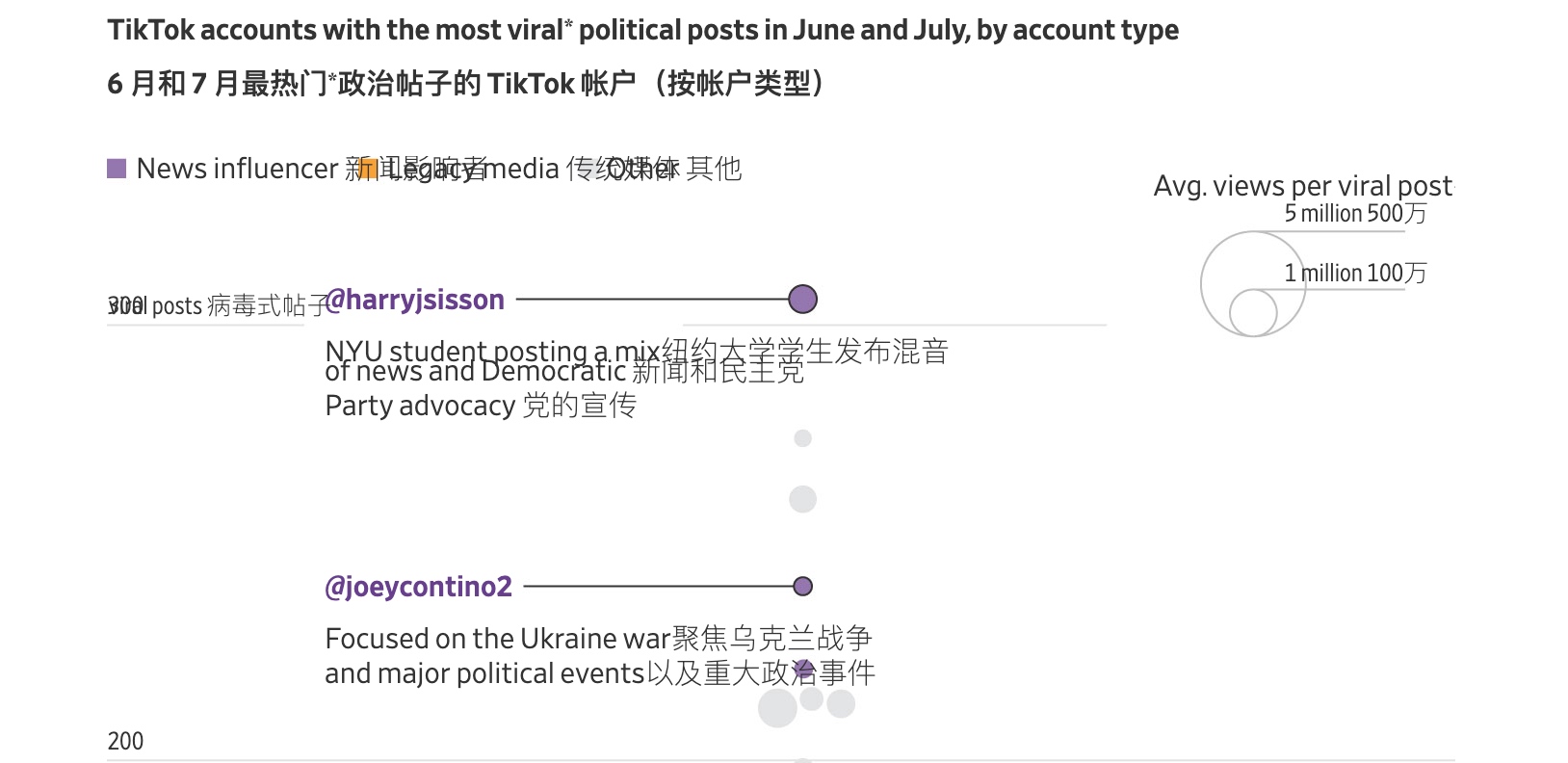Screen dimensions: 1568x763
Task: Click the English chart title text
Action: pos(642,31)
